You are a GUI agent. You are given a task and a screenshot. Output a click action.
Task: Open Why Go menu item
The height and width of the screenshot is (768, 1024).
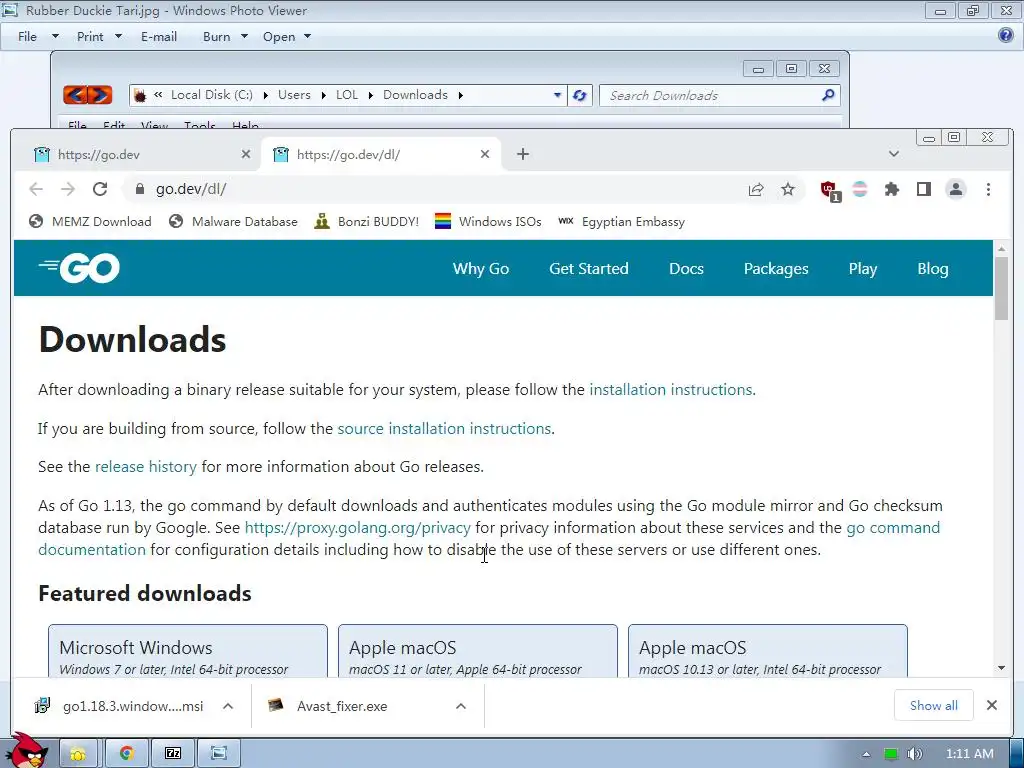(x=481, y=268)
